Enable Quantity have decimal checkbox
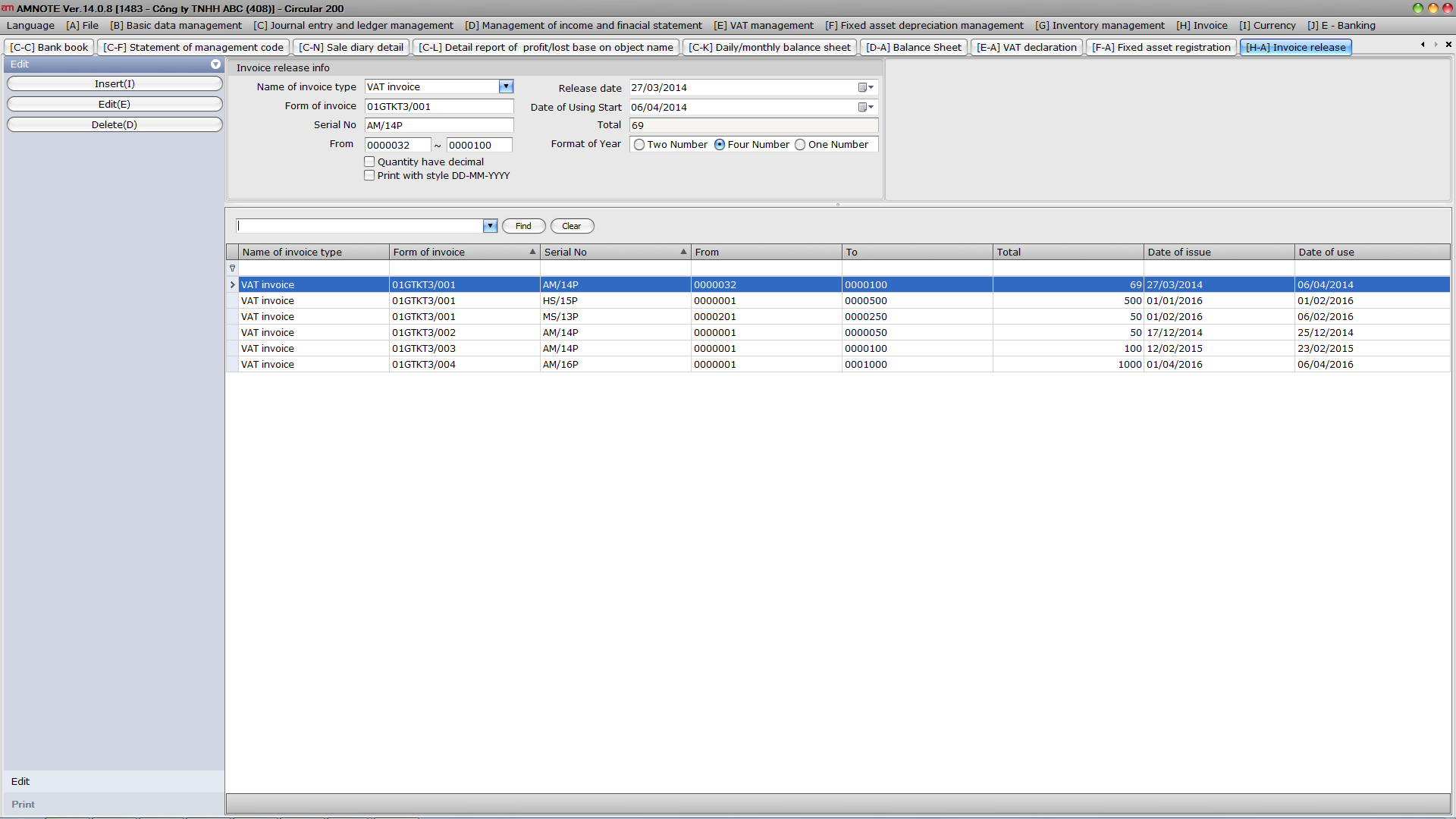The height and width of the screenshot is (819, 1456). [x=369, y=162]
